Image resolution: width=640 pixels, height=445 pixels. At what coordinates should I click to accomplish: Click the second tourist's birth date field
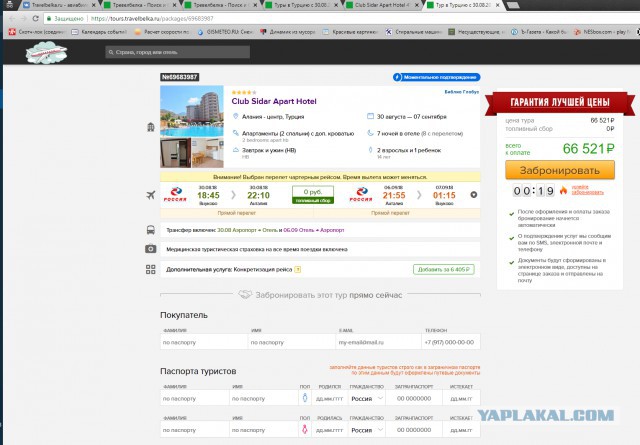tap(329, 429)
